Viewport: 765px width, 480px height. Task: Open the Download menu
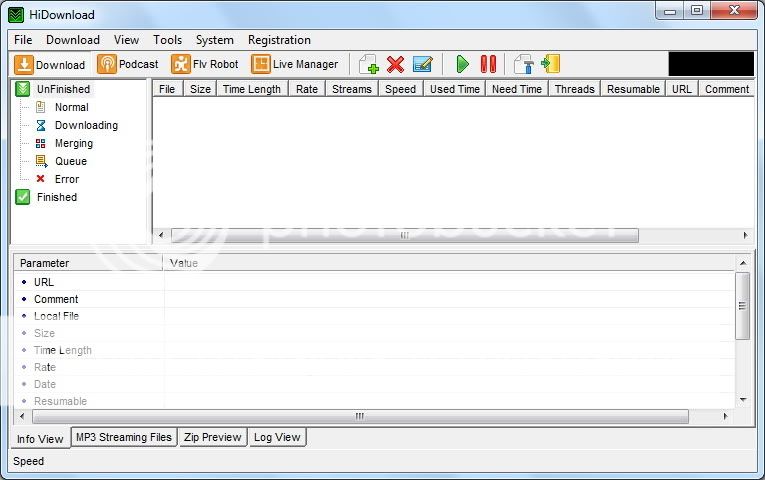coord(73,40)
